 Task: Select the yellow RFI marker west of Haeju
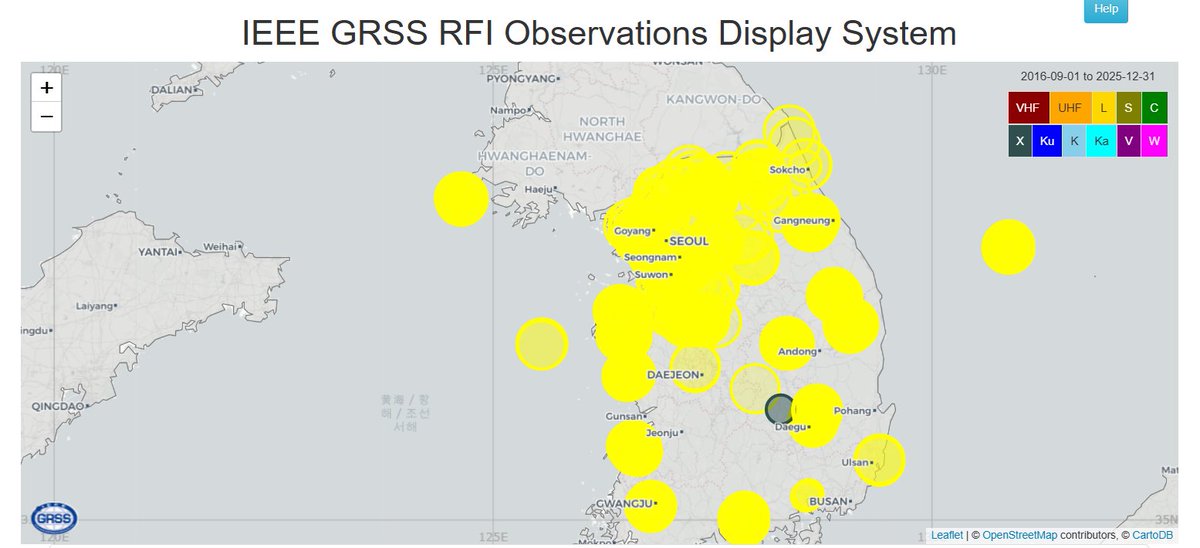pyautogui.click(x=461, y=199)
